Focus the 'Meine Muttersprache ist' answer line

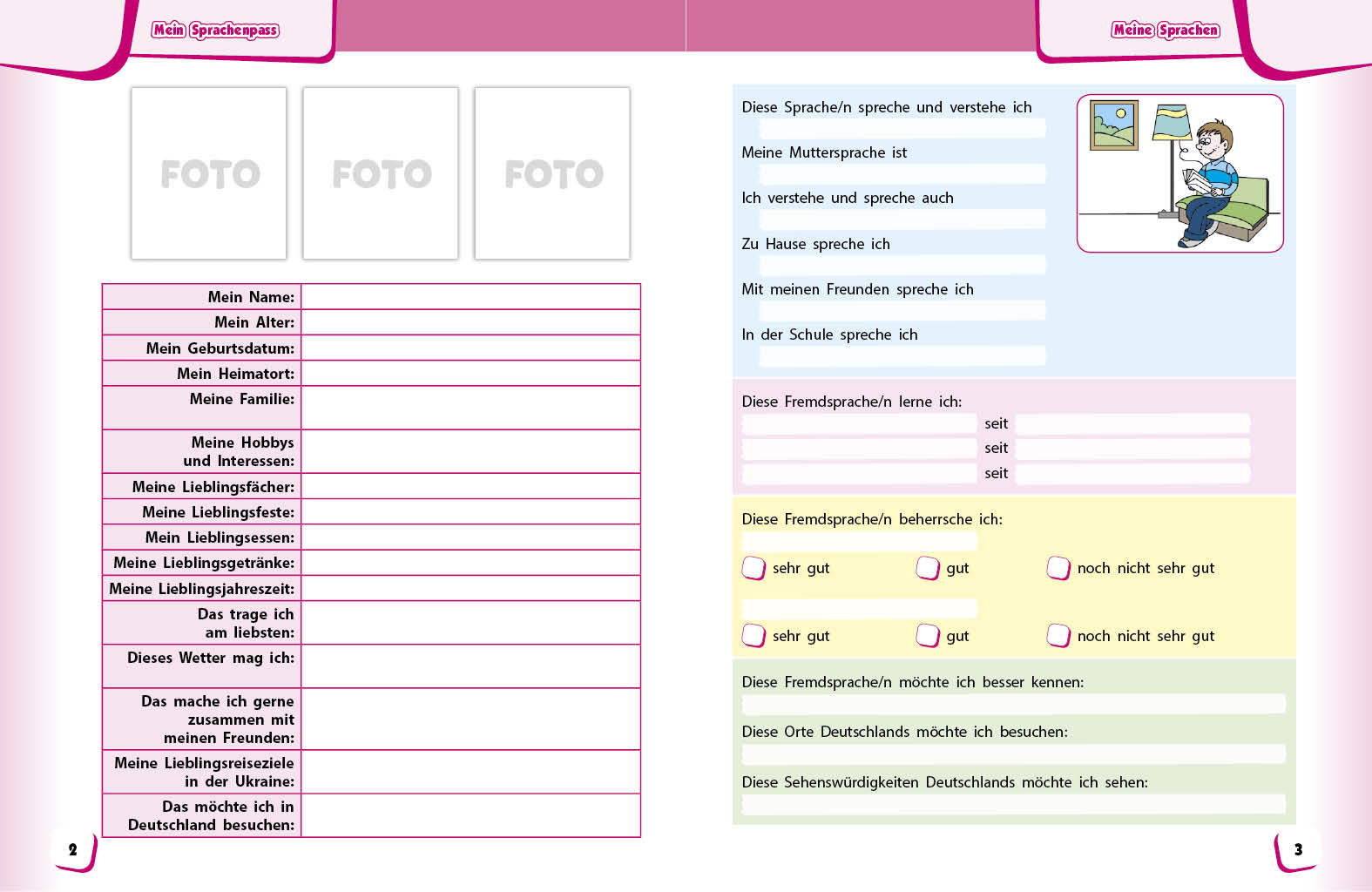coord(902,174)
